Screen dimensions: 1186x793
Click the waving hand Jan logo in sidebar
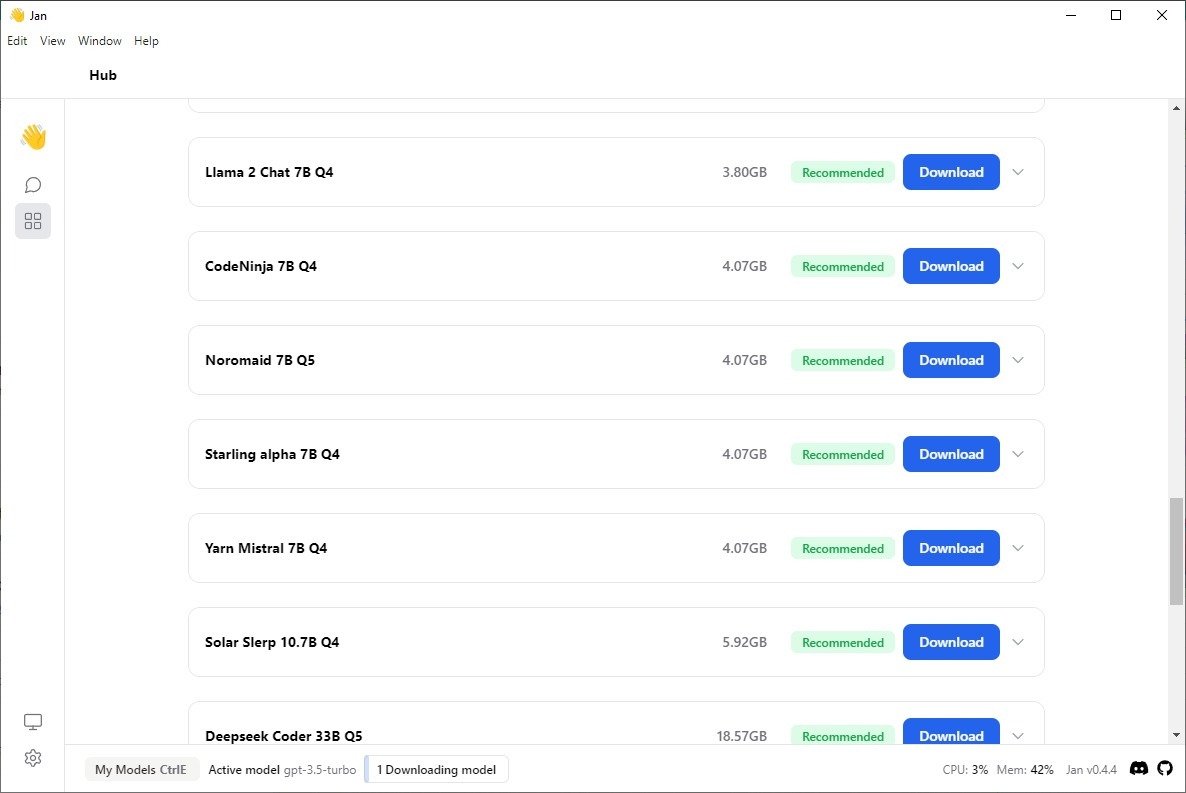[x=33, y=137]
